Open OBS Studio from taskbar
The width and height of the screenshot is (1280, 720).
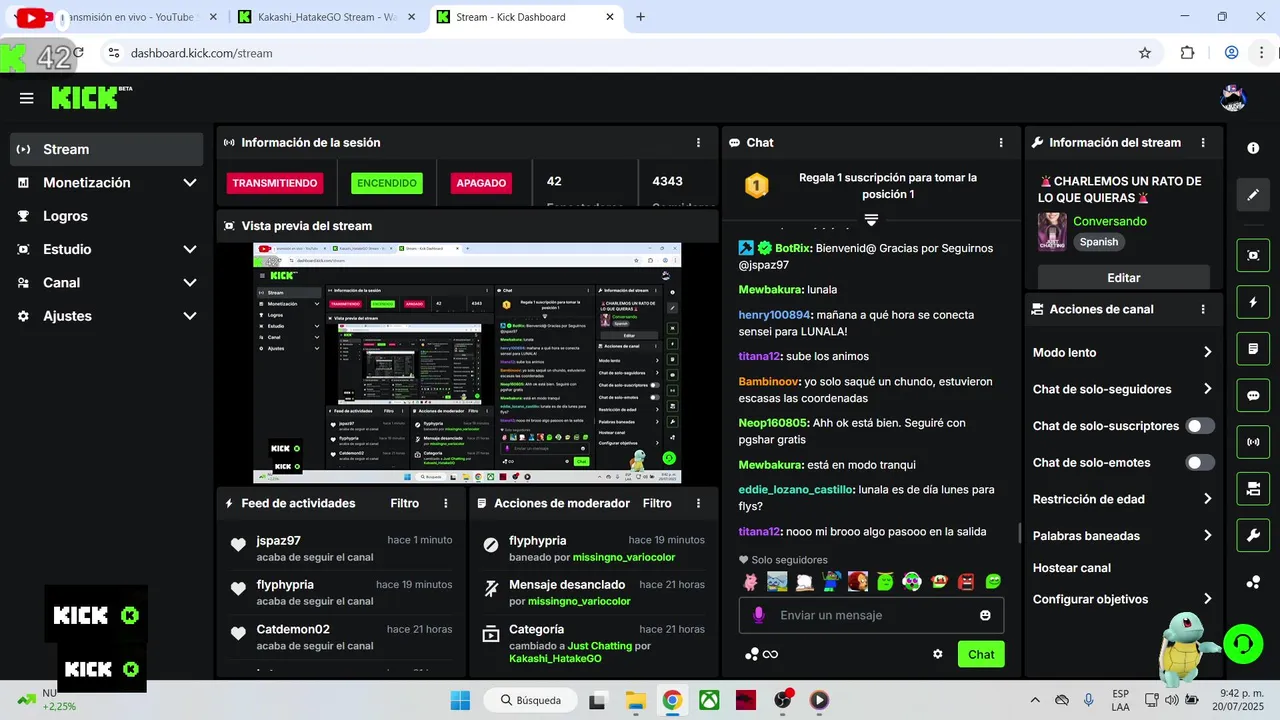(782, 700)
